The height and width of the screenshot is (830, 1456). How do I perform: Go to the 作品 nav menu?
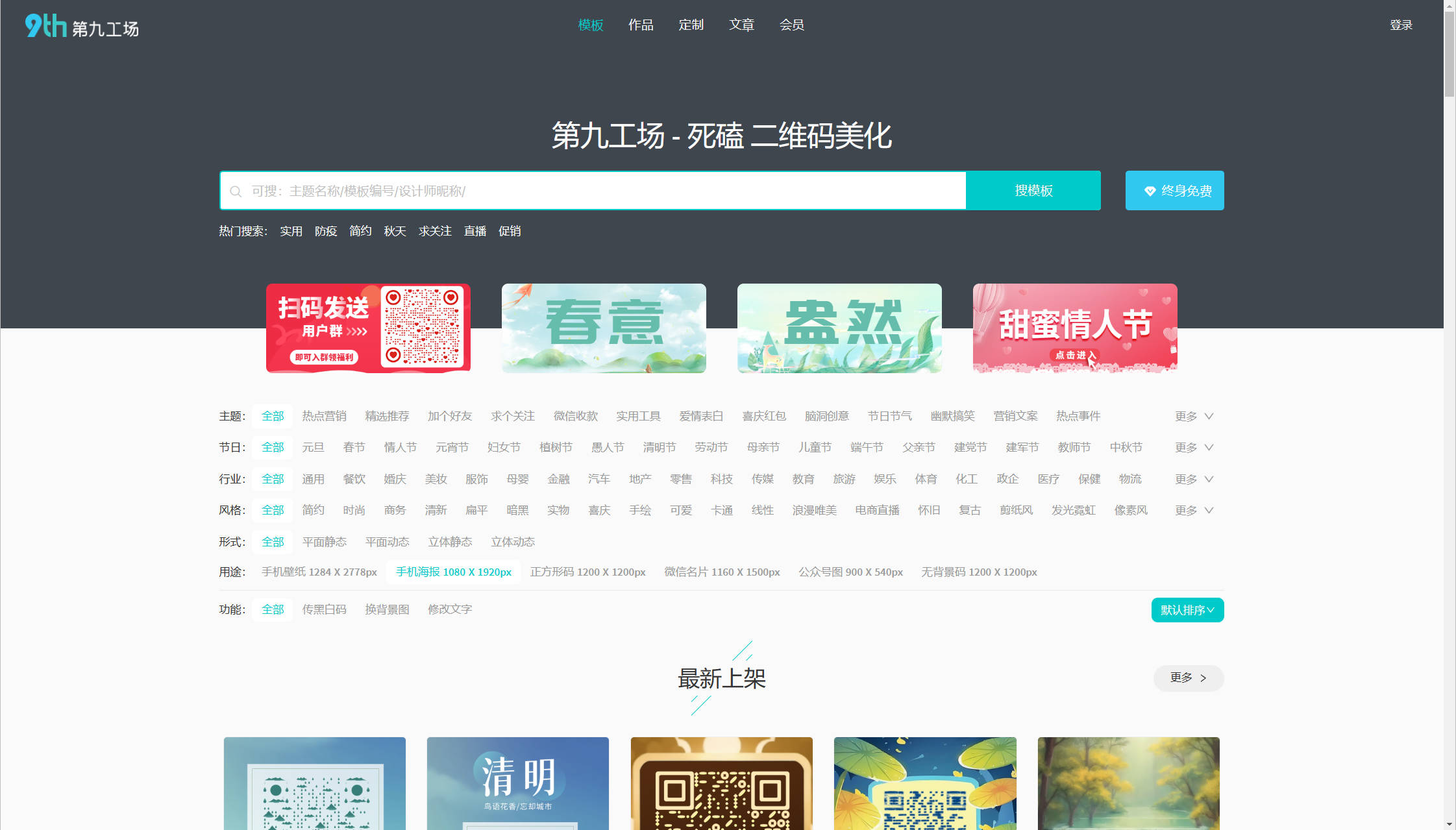[x=640, y=25]
